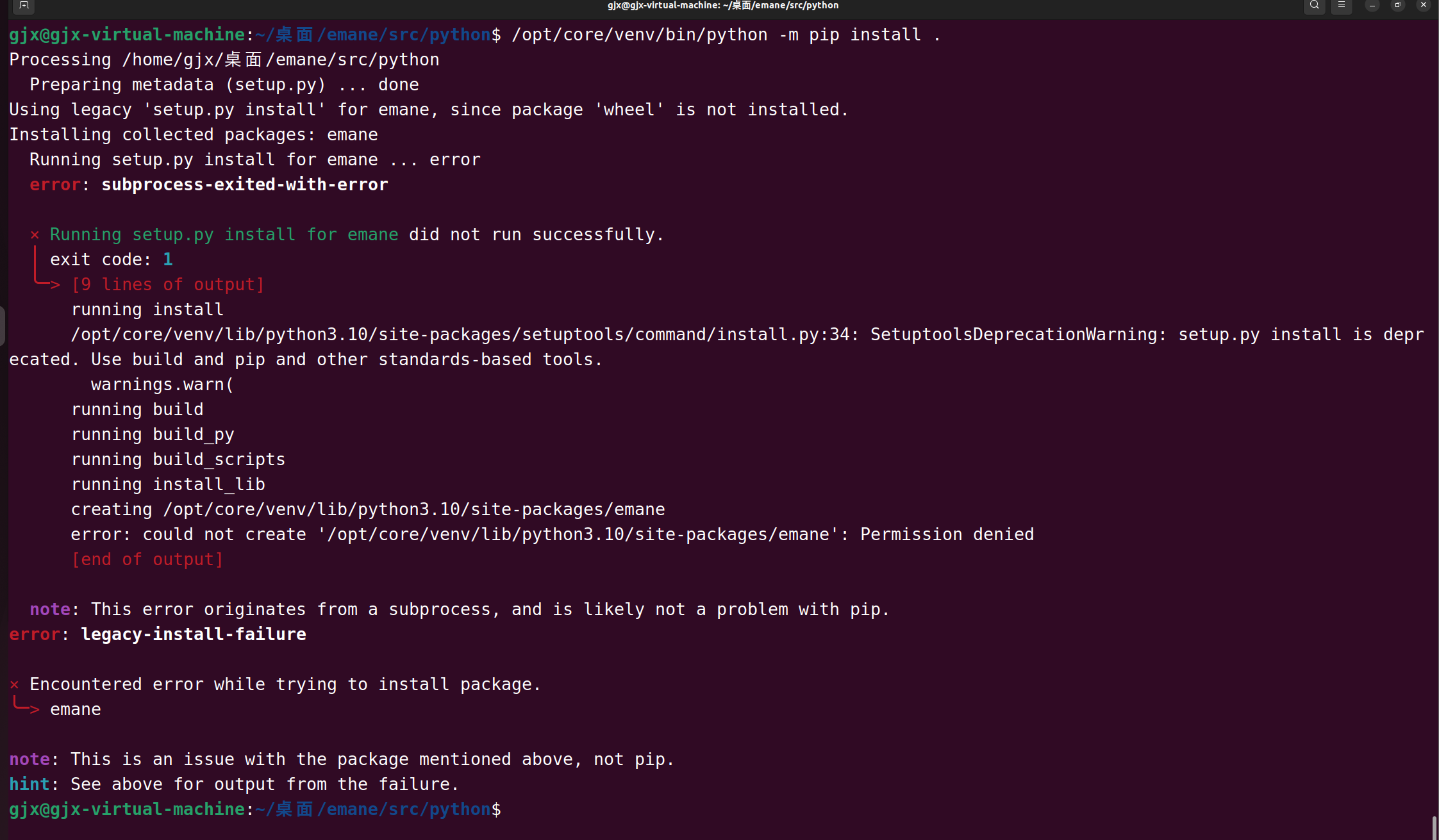
Task: Minimize the terminal window
Action: pos(1371,6)
